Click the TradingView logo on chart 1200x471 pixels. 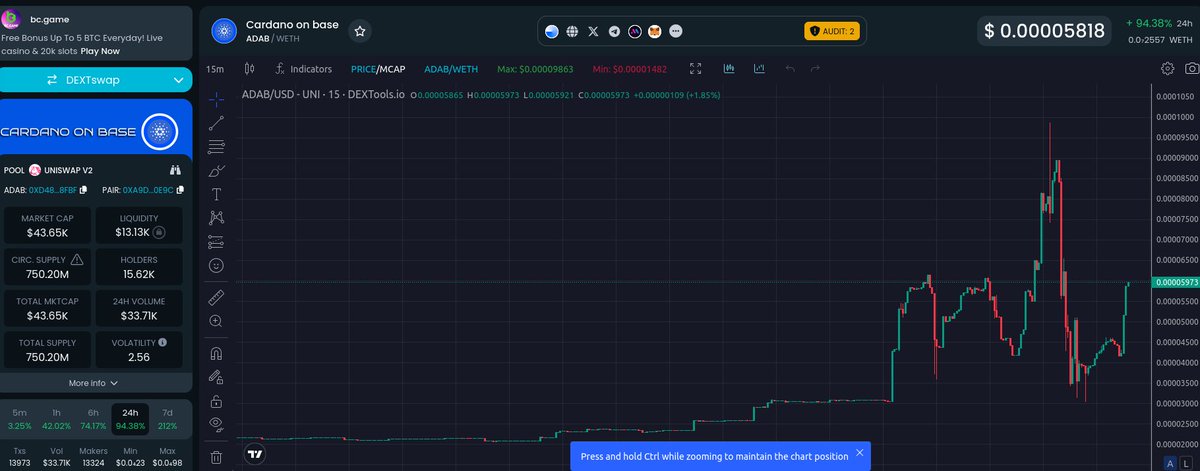[x=256, y=453]
